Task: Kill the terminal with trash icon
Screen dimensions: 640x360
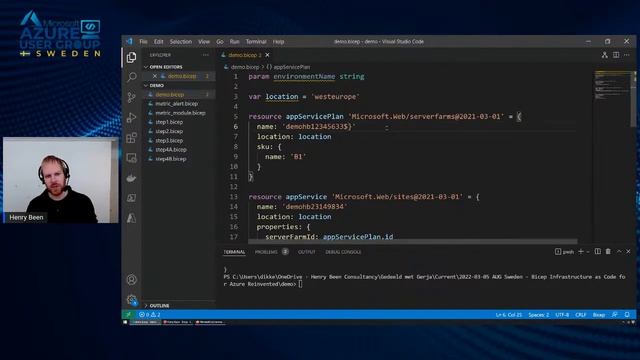Action: (x=608, y=251)
